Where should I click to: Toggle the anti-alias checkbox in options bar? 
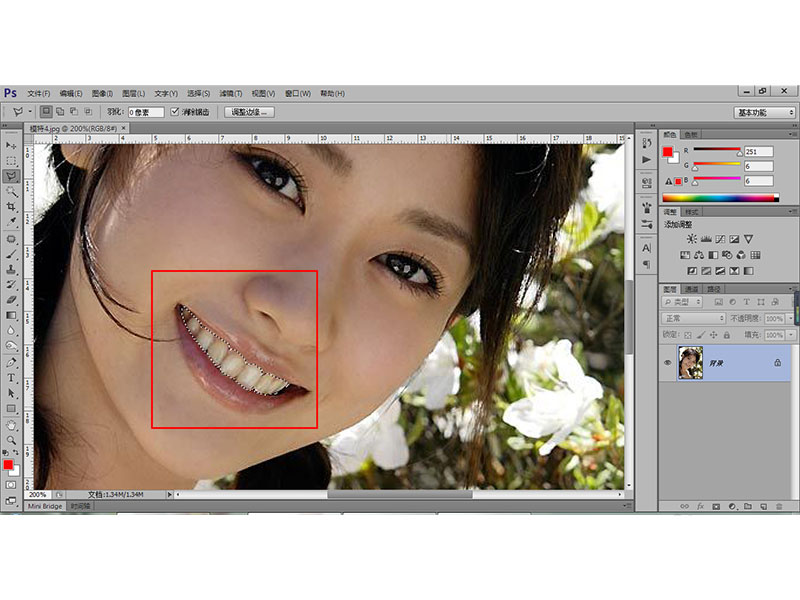pyautogui.click(x=175, y=112)
